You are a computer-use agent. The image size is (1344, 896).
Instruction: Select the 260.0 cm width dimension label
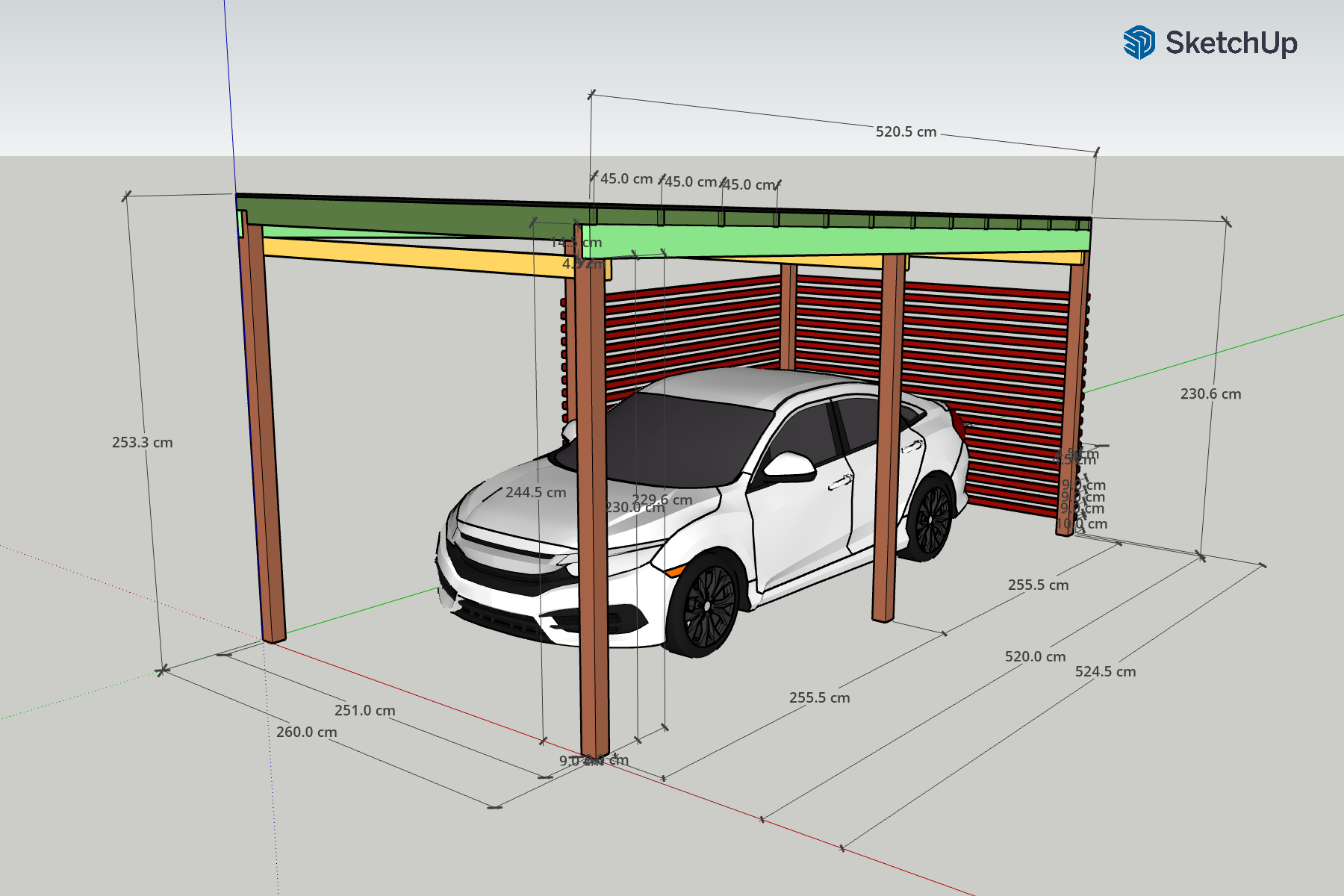click(x=306, y=732)
